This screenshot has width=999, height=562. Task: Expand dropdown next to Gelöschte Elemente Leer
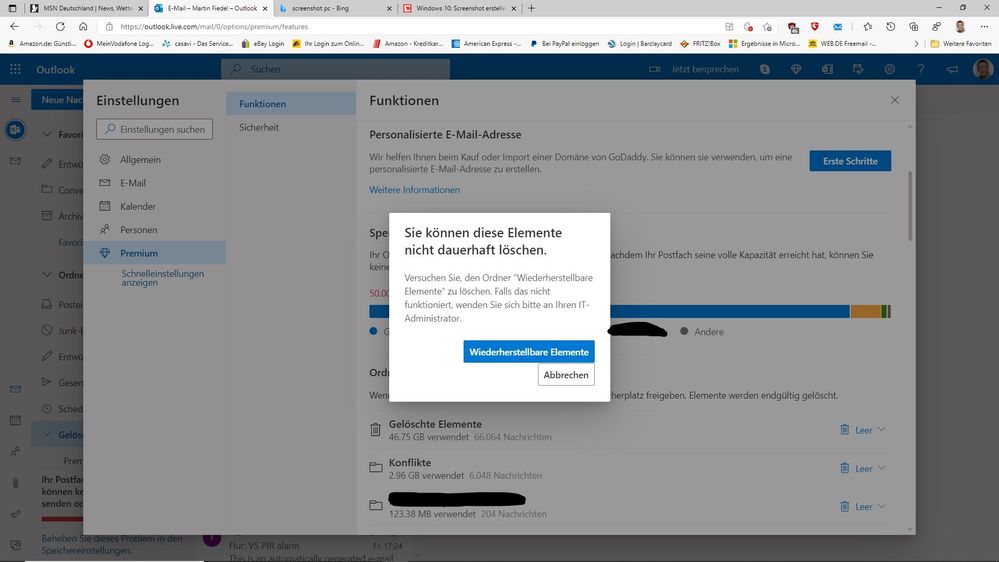point(882,429)
